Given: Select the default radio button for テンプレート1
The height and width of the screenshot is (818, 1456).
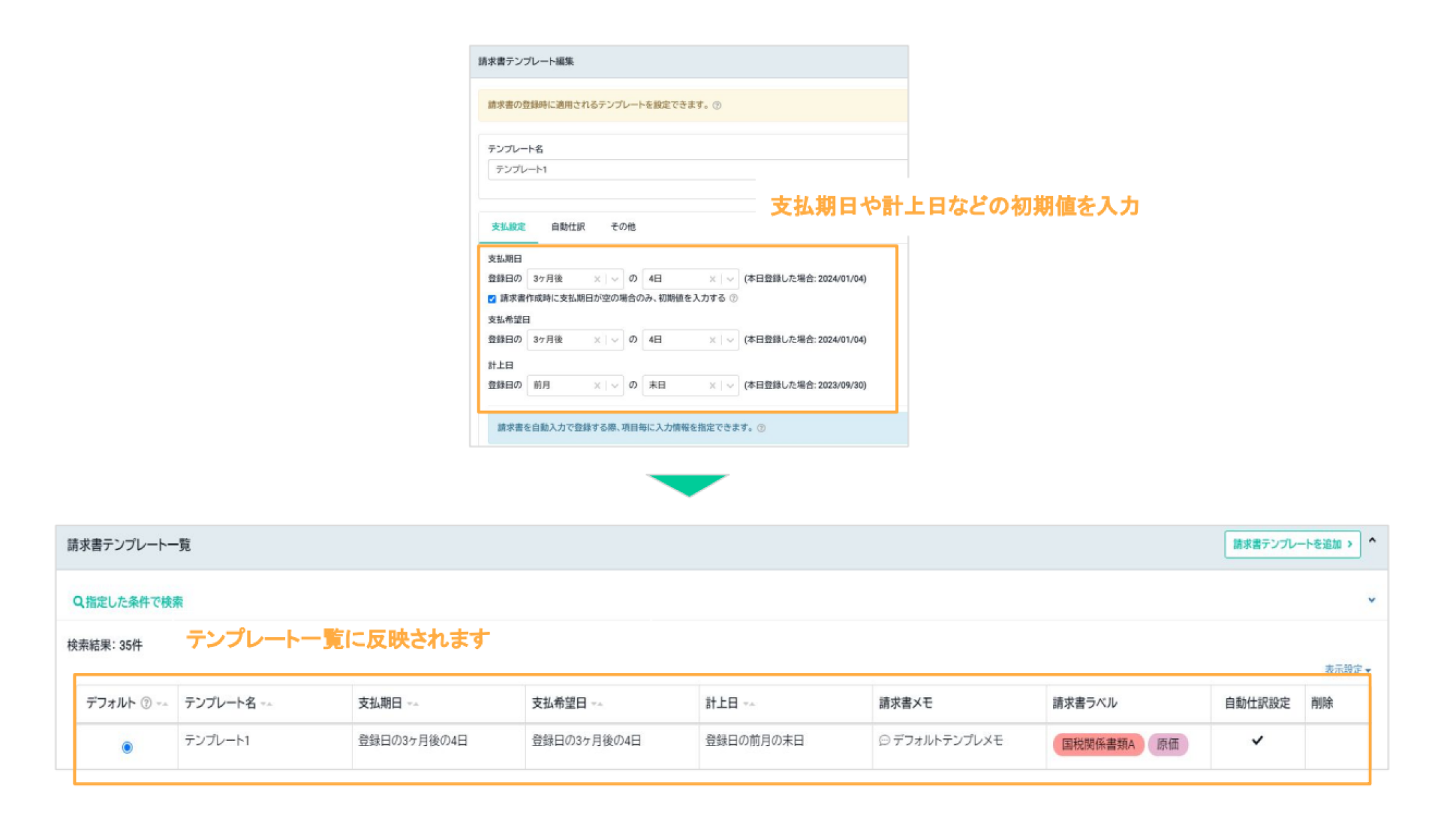Looking at the screenshot, I should (x=127, y=748).
